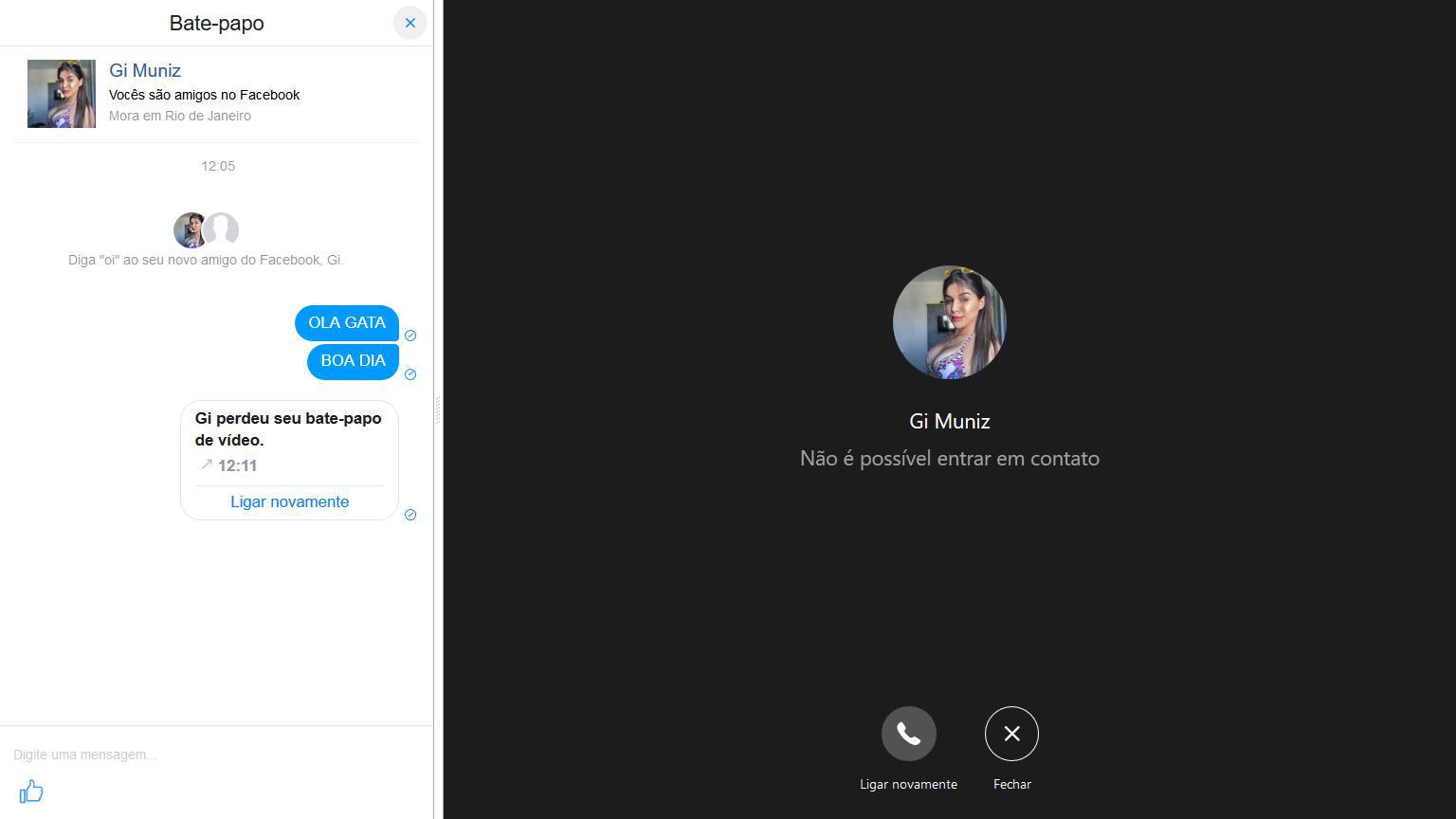Image resolution: width=1456 pixels, height=819 pixels.
Task: Click Não é possível entrar em contato text
Action: [949, 458]
